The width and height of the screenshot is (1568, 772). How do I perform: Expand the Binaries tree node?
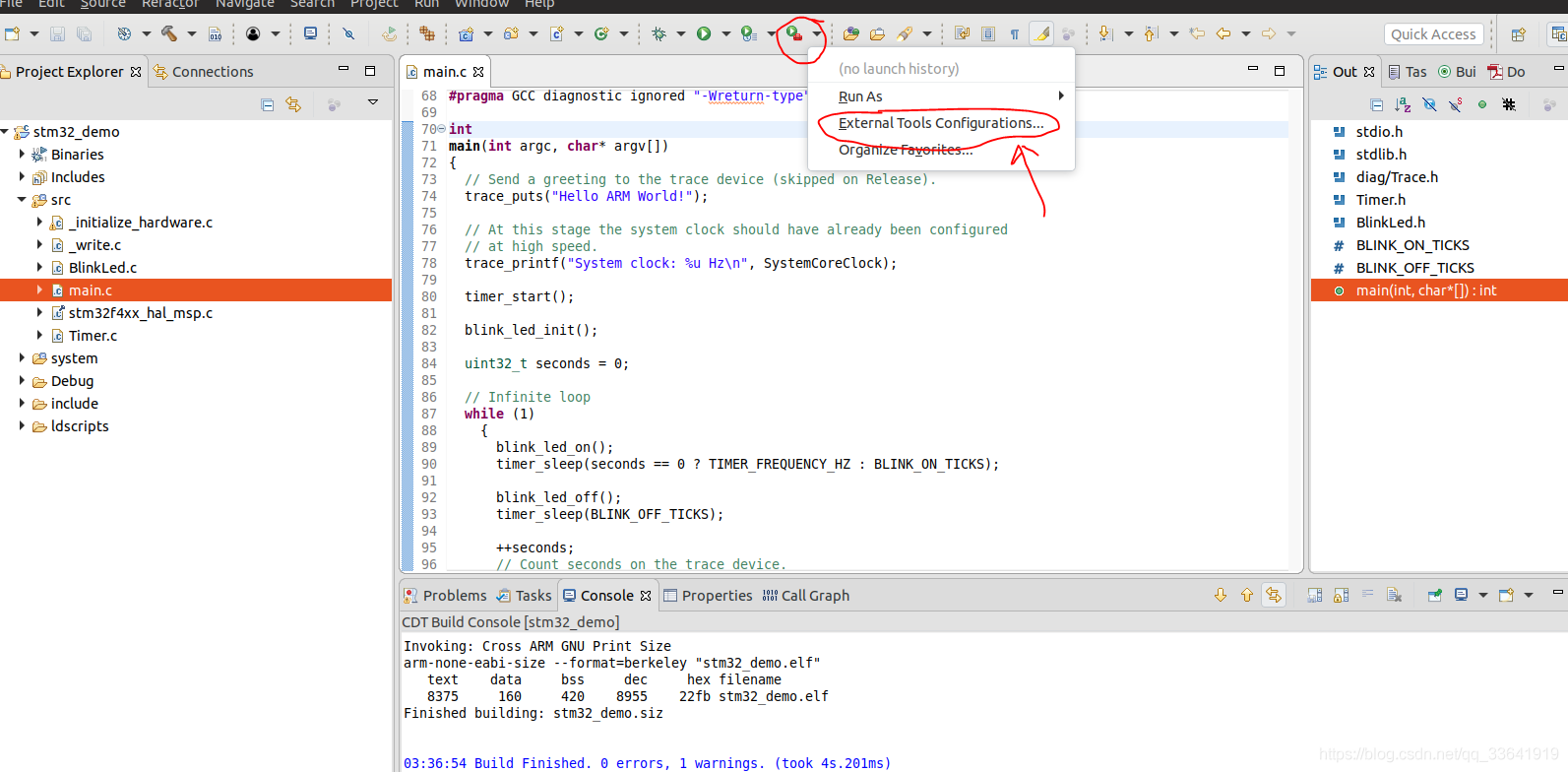(22, 154)
